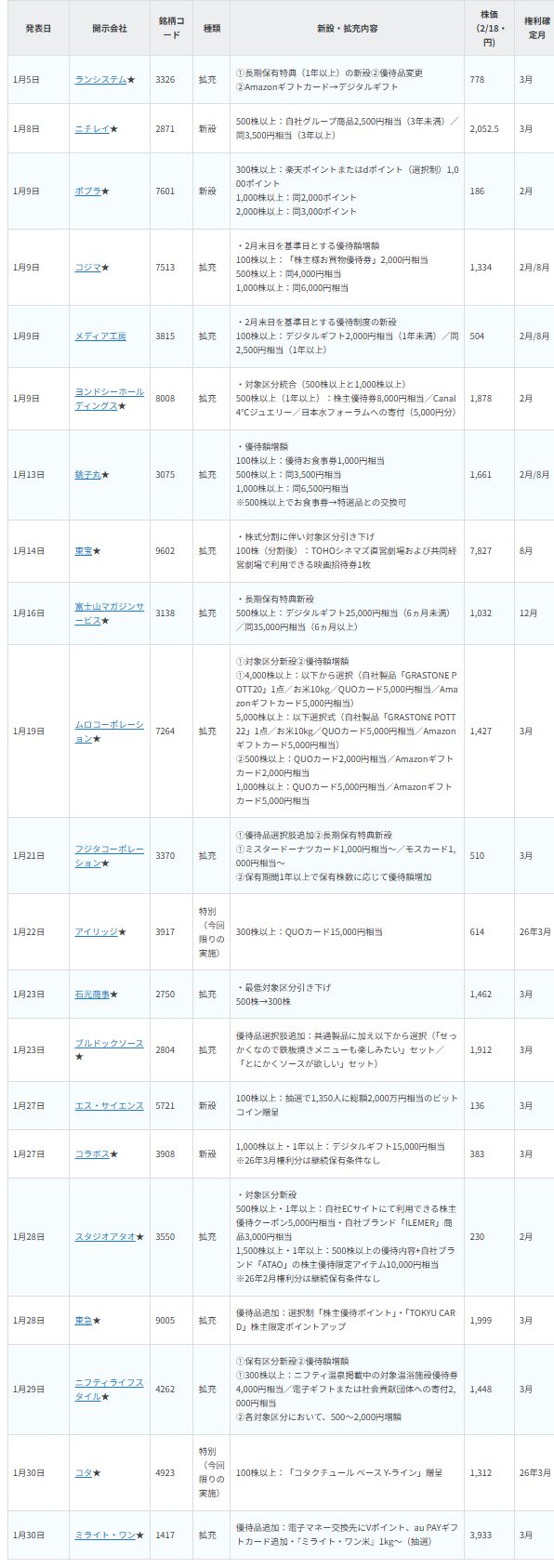This screenshot has height=1568, width=554.
Task: Open the ヨンドシーホールディングス link
Action: pyautogui.click(x=110, y=399)
